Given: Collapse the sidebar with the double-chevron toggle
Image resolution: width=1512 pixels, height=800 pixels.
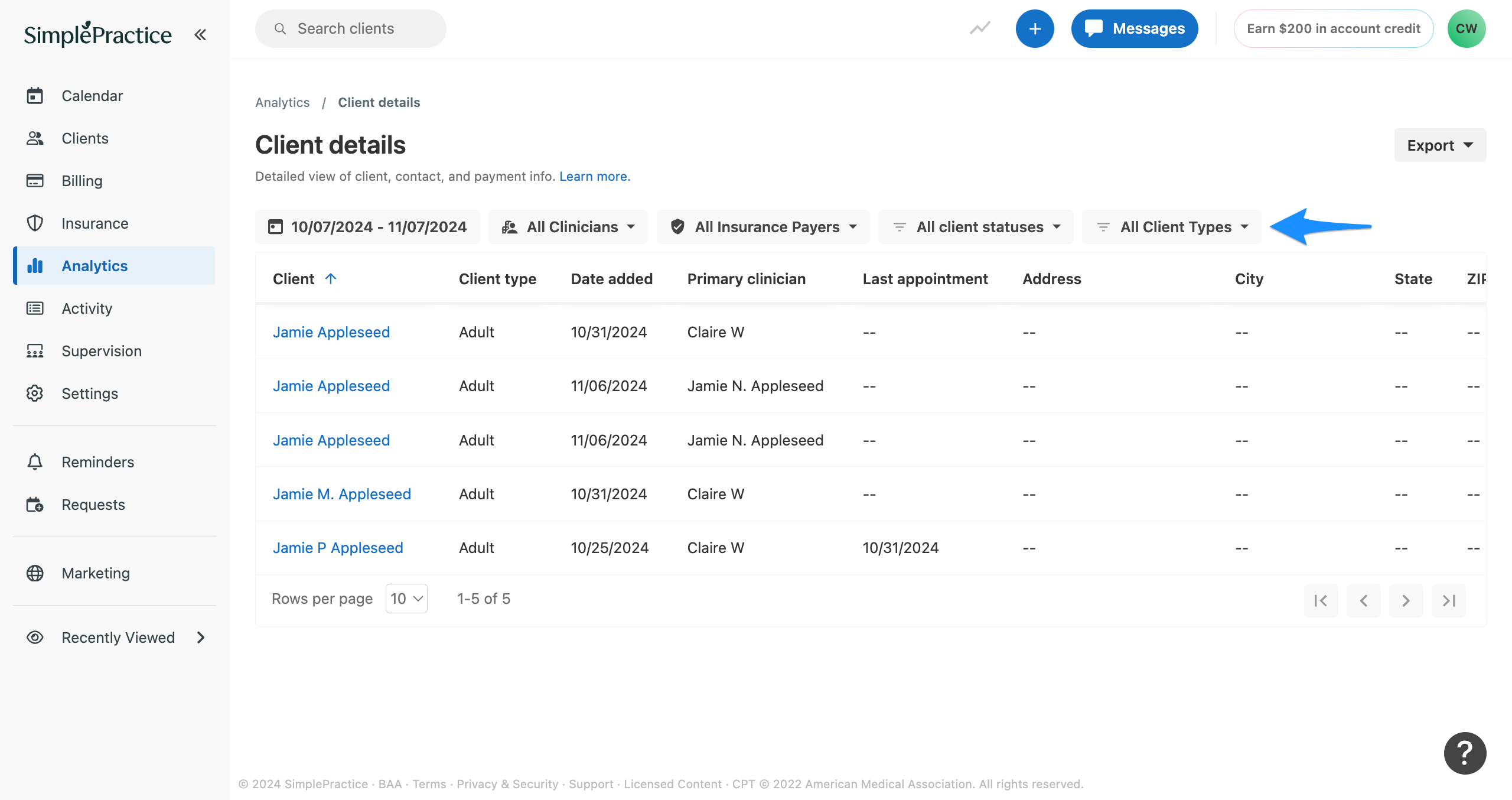Looking at the screenshot, I should (x=200, y=34).
